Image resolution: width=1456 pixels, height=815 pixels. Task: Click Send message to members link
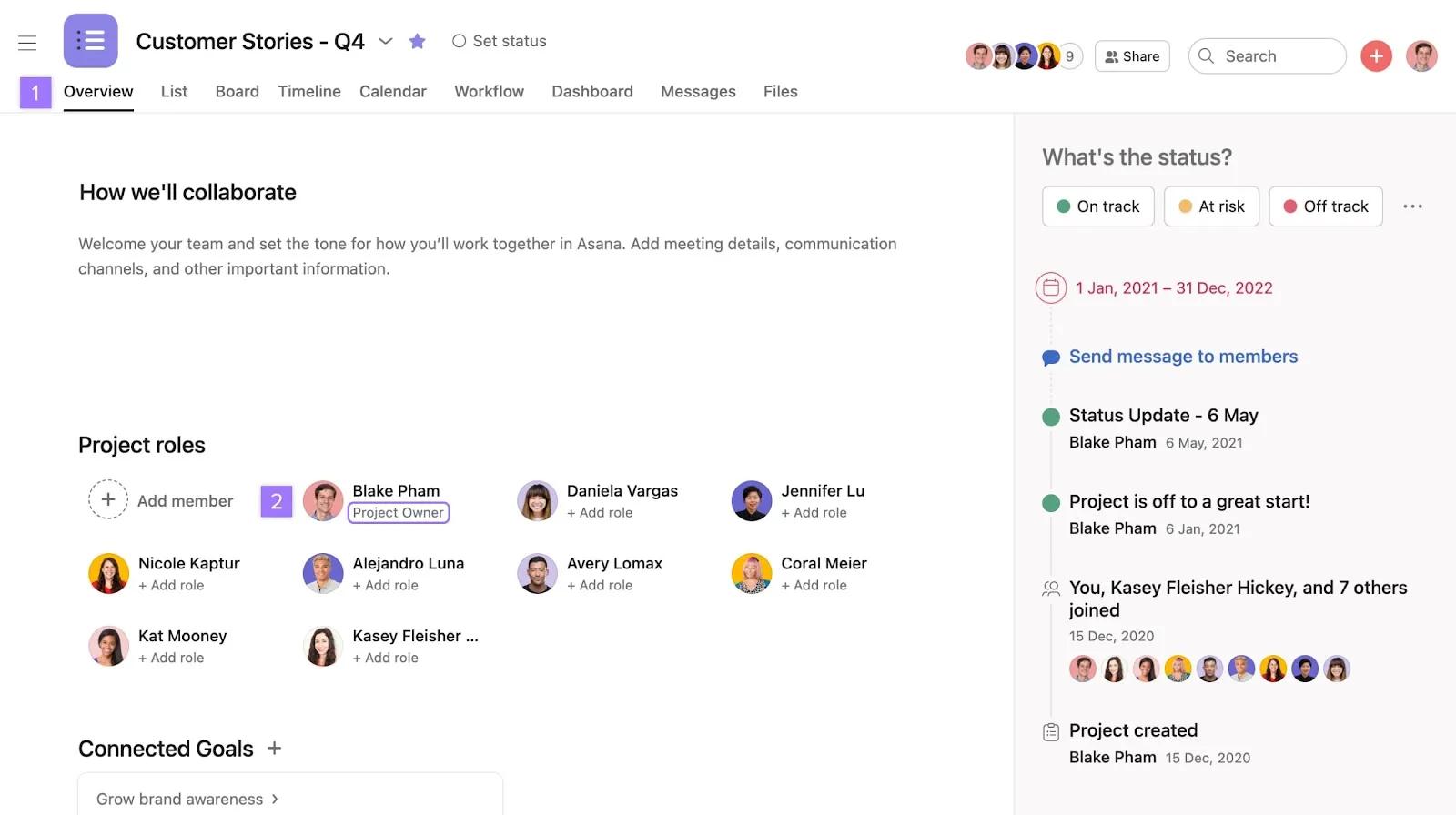[x=1183, y=357]
